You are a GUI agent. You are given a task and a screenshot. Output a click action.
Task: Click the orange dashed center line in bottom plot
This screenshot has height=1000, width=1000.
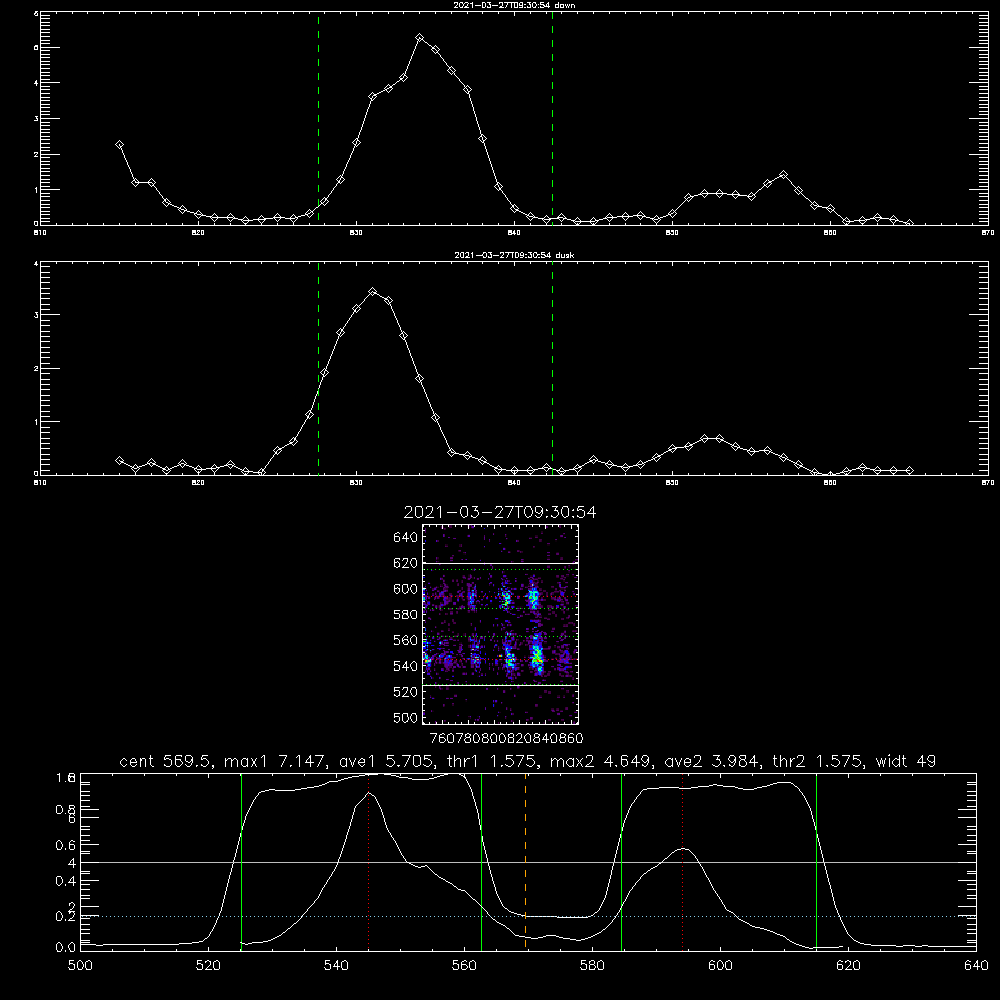point(526,861)
